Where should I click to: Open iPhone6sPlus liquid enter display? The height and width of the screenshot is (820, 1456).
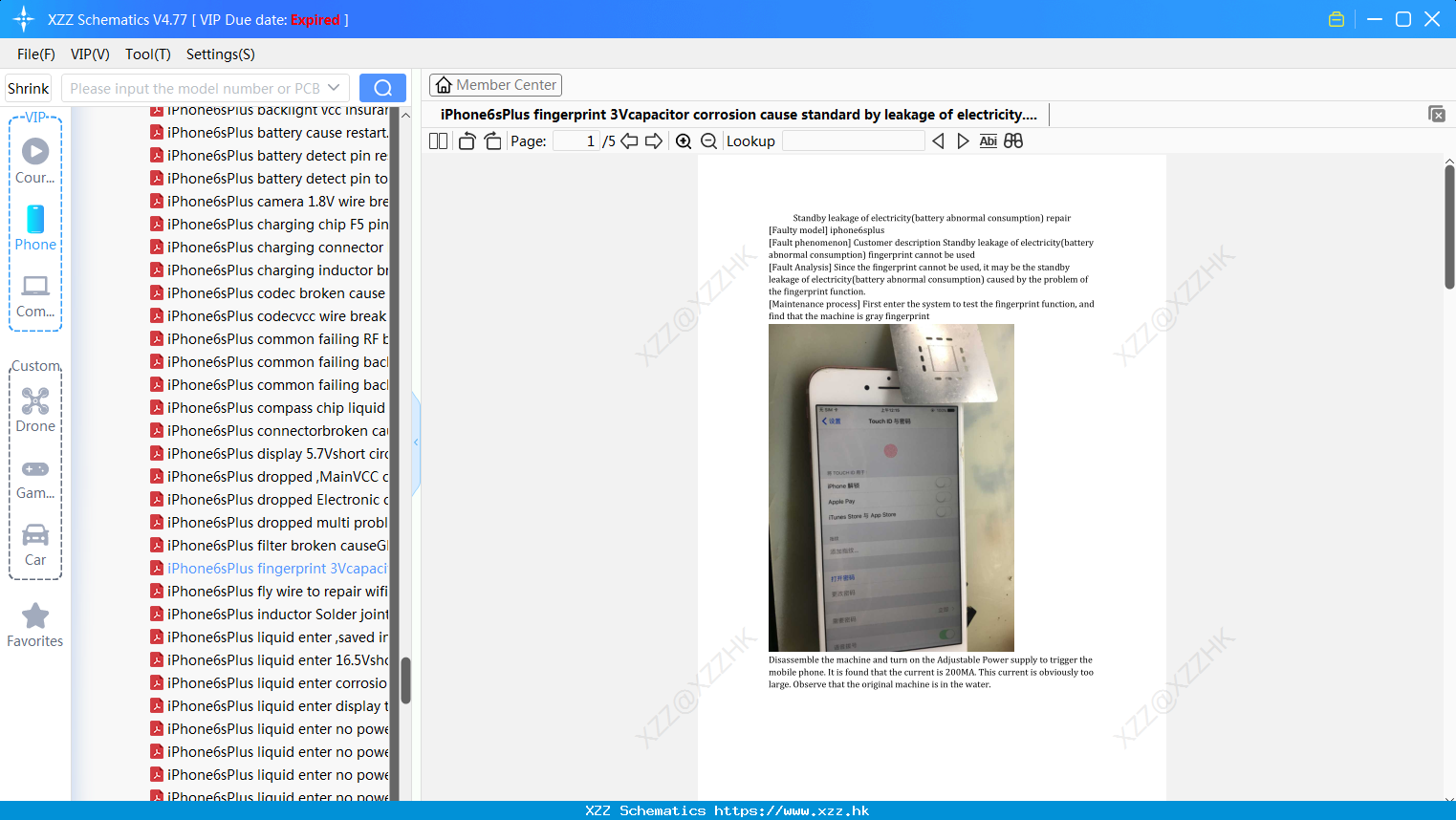pyautogui.click(x=270, y=706)
